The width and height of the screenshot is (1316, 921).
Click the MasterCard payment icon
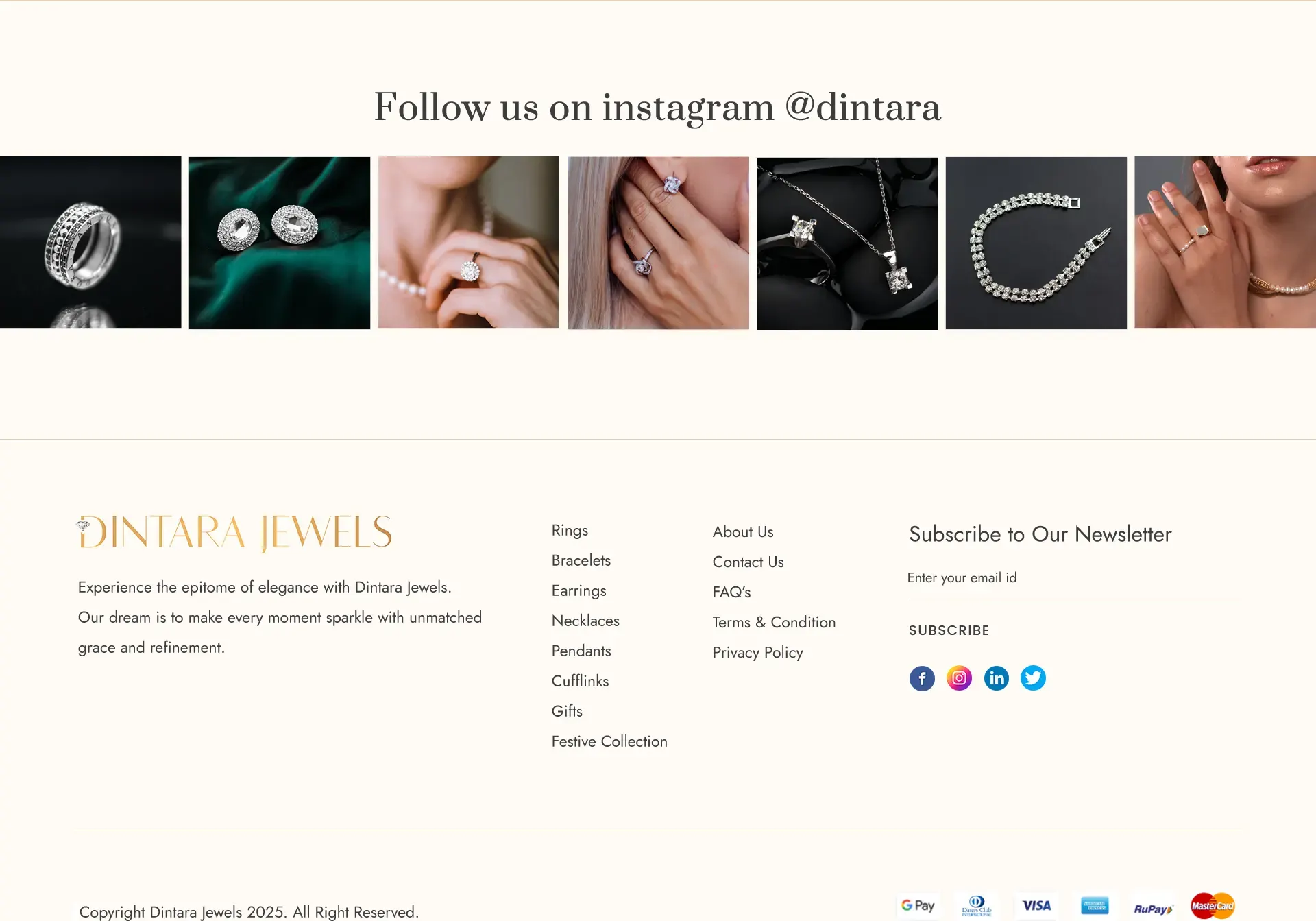tap(1213, 906)
